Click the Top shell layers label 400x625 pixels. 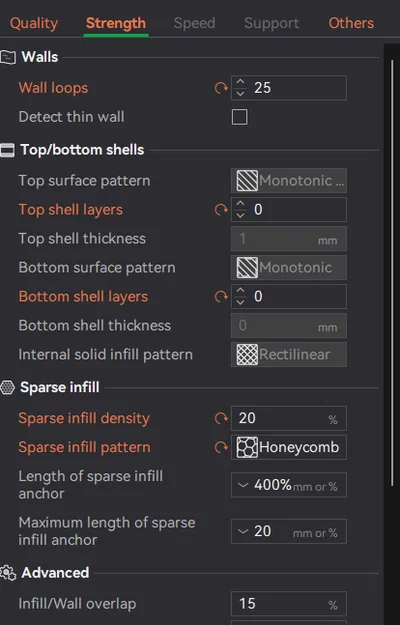(71, 210)
